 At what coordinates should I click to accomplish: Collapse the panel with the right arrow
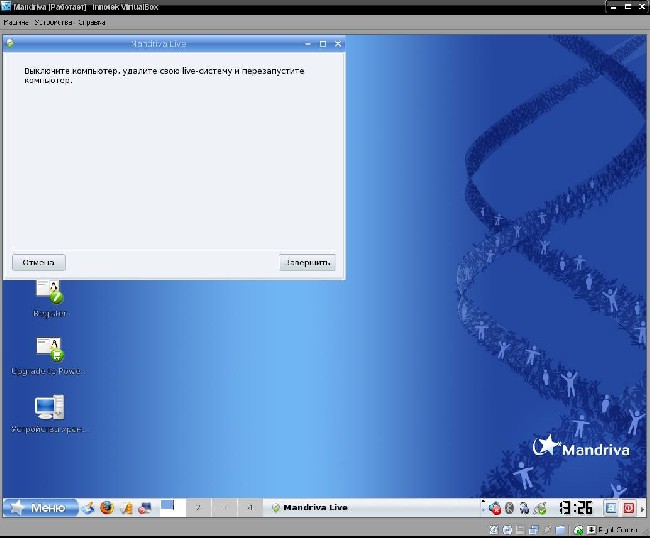point(643,508)
